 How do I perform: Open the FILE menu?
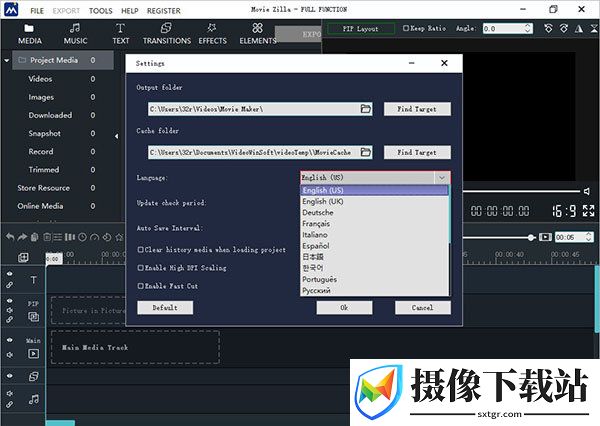click(x=37, y=11)
